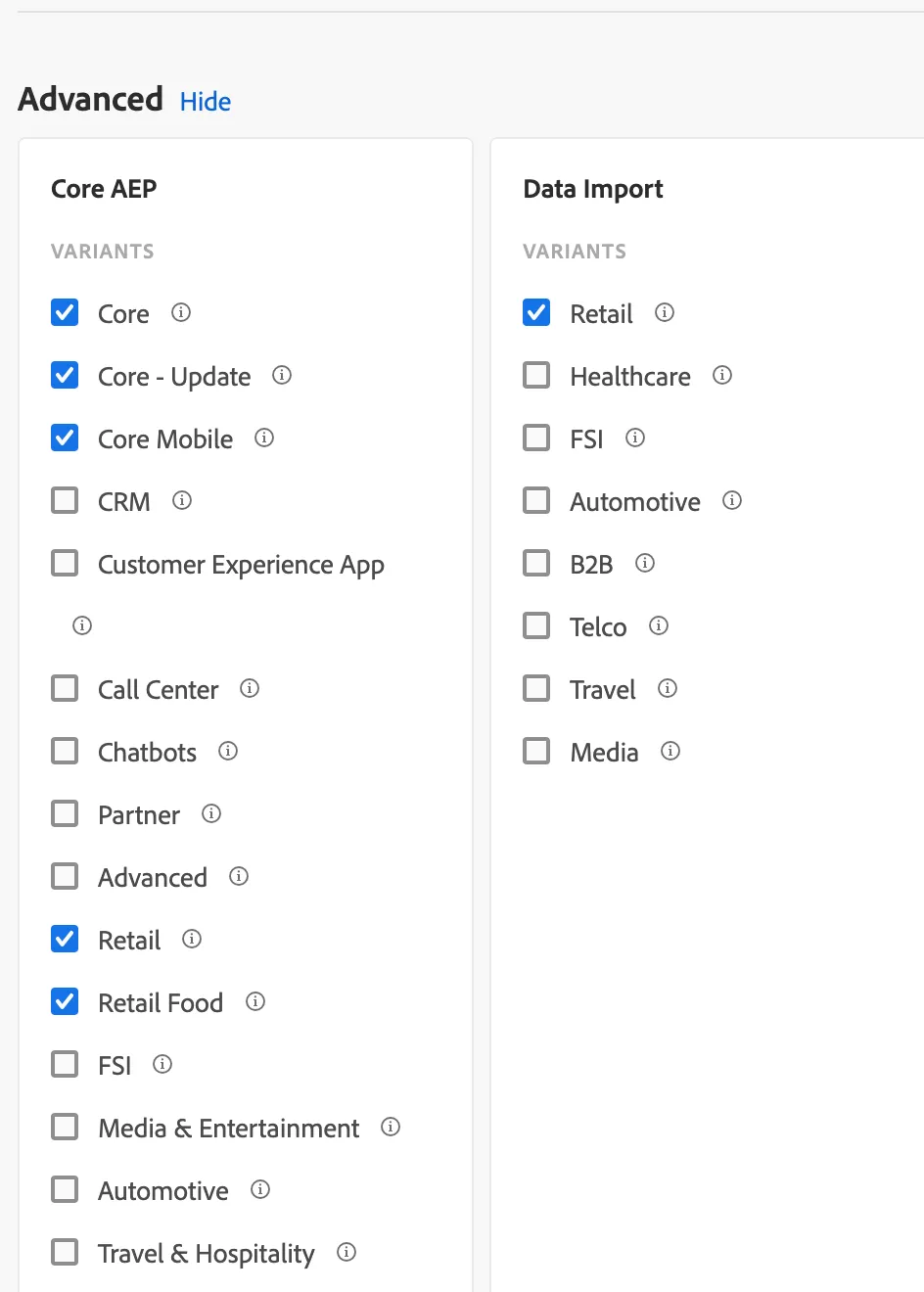Screen dimensions: 924x1292
Task: Click the Hide link beside the Advanced heading
Action: [206, 102]
